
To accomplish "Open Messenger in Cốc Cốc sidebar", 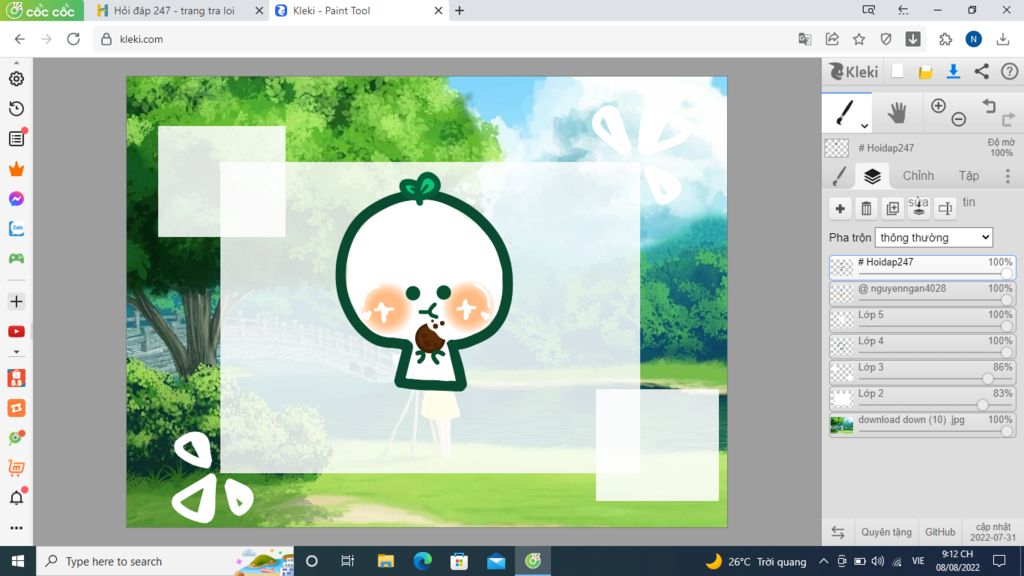I will point(16,199).
